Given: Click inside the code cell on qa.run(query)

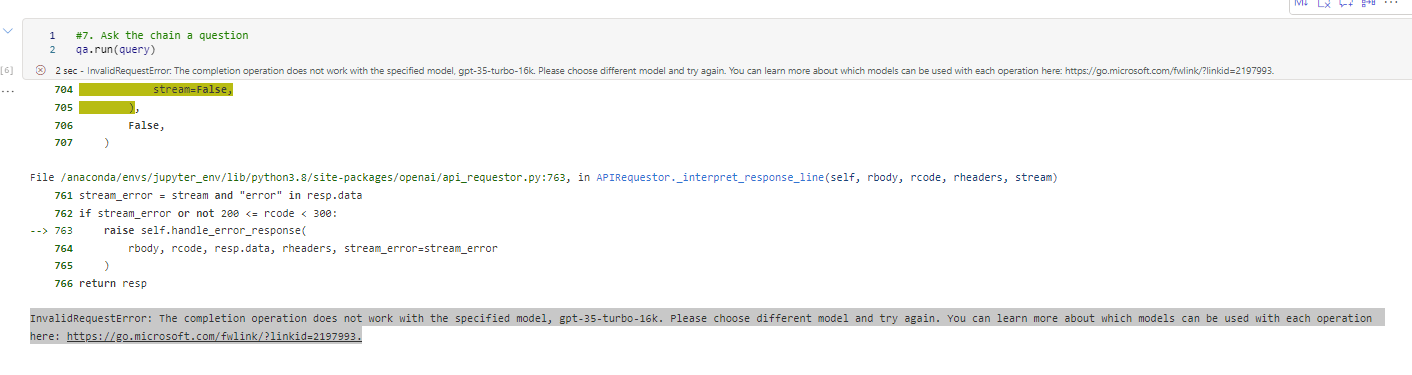Looking at the screenshot, I should pos(116,49).
